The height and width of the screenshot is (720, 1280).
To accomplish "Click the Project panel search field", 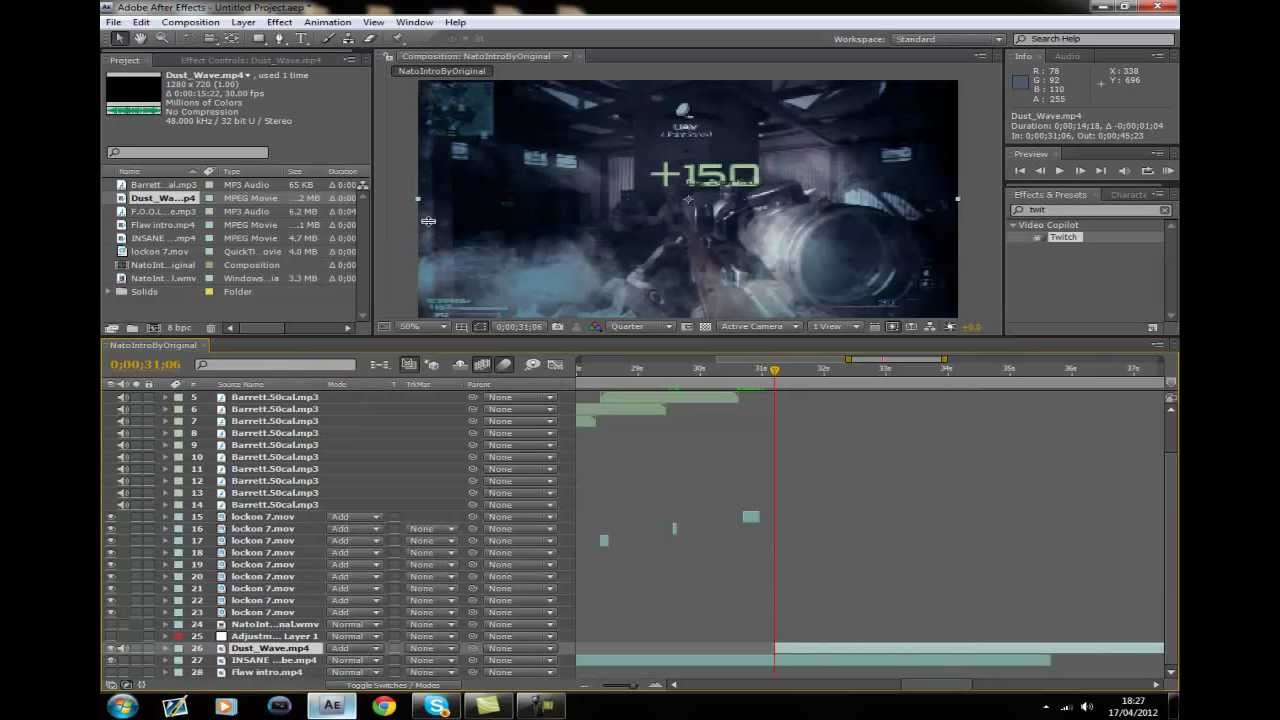I will click(x=187, y=152).
